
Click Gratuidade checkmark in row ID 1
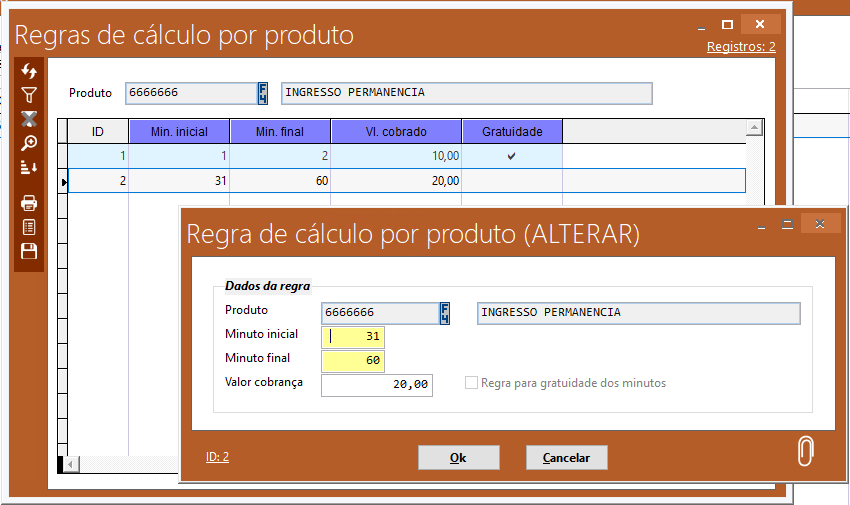click(511, 156)
